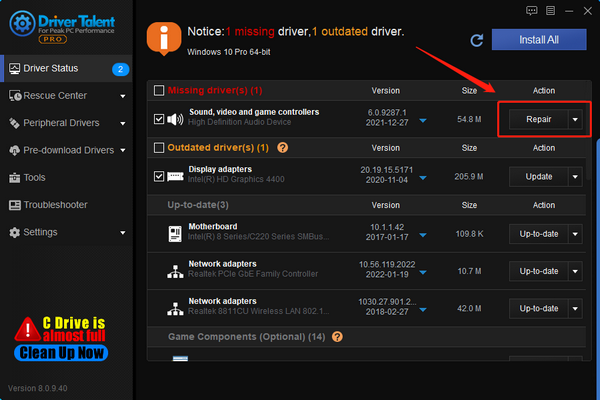Viewport: 600px width, 400px height.
Task: Open Tools from the sidebar
Action: [x=66, y=178]
